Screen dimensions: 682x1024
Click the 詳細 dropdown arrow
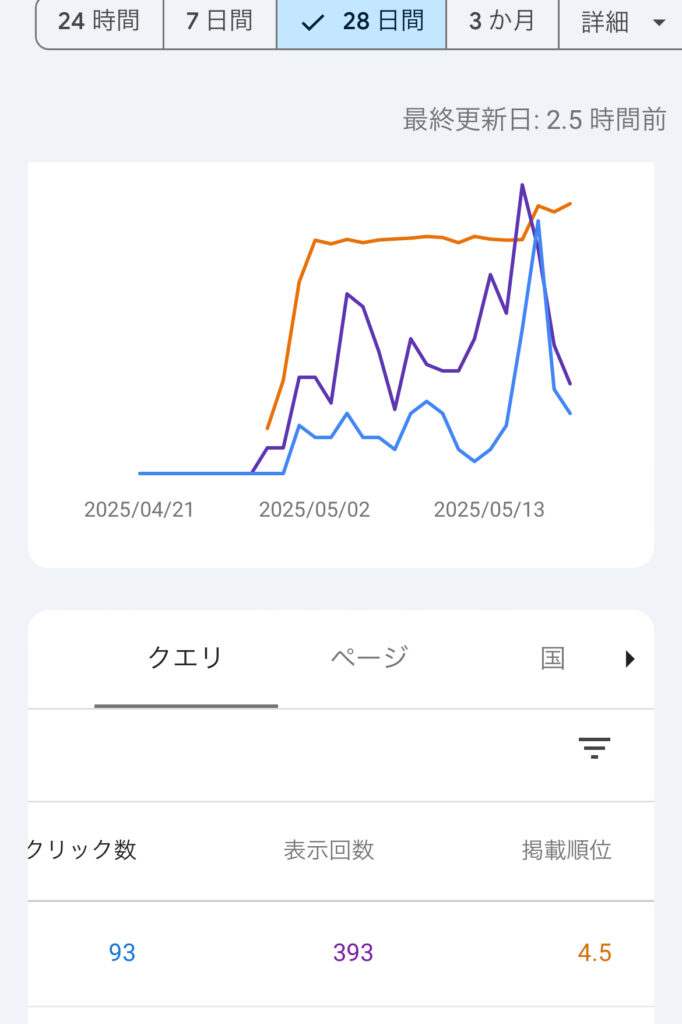(x=659, y=23)
